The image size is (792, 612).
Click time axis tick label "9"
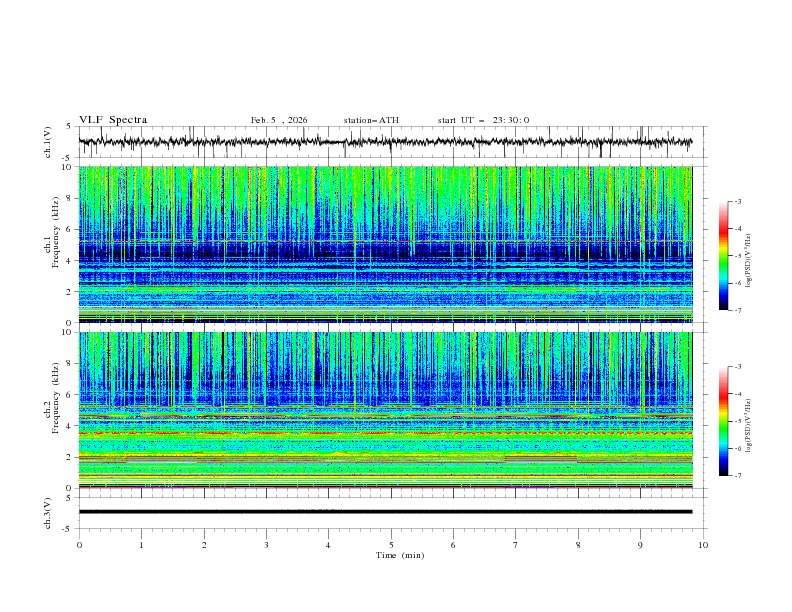coord(640,545)
